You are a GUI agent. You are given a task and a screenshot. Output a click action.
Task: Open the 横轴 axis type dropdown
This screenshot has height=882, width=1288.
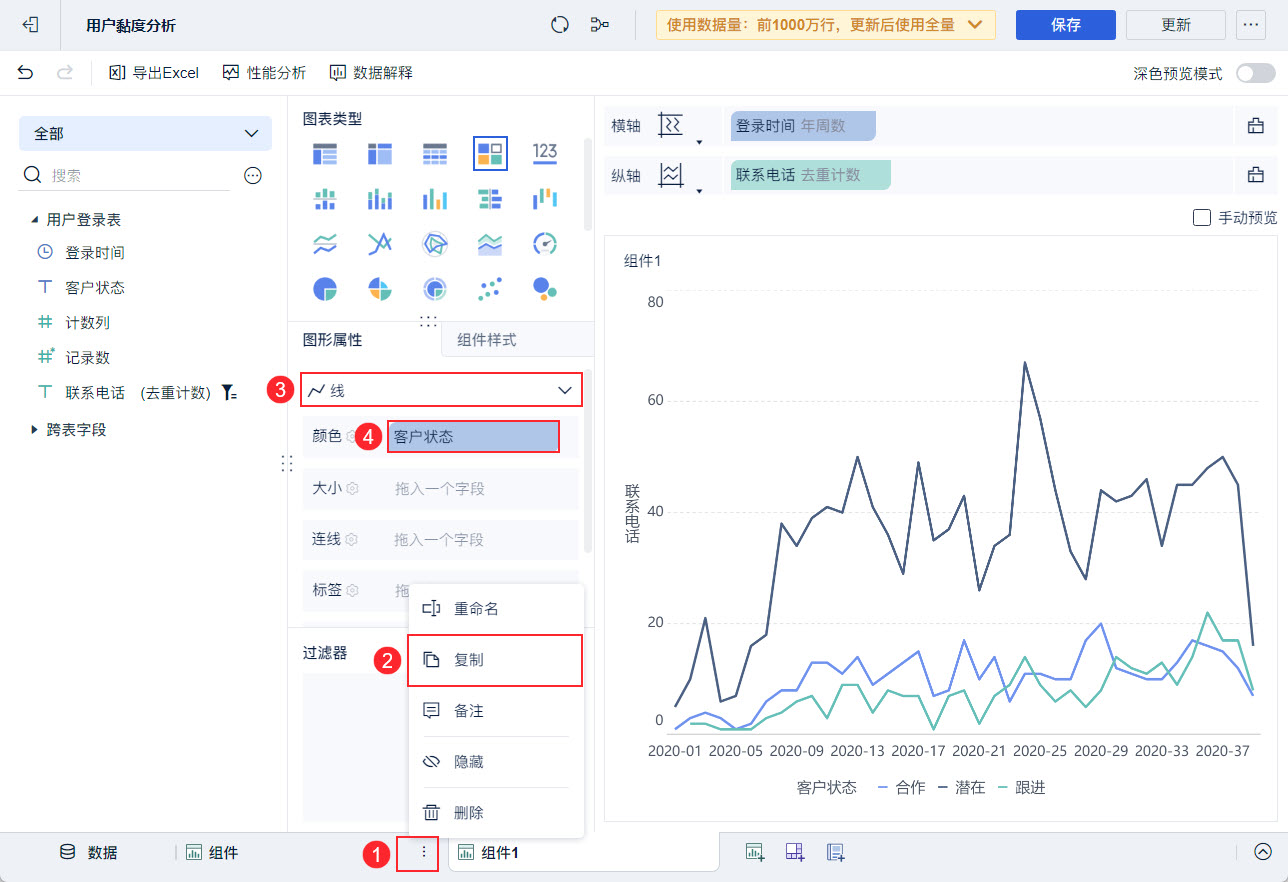pos(679,127)
